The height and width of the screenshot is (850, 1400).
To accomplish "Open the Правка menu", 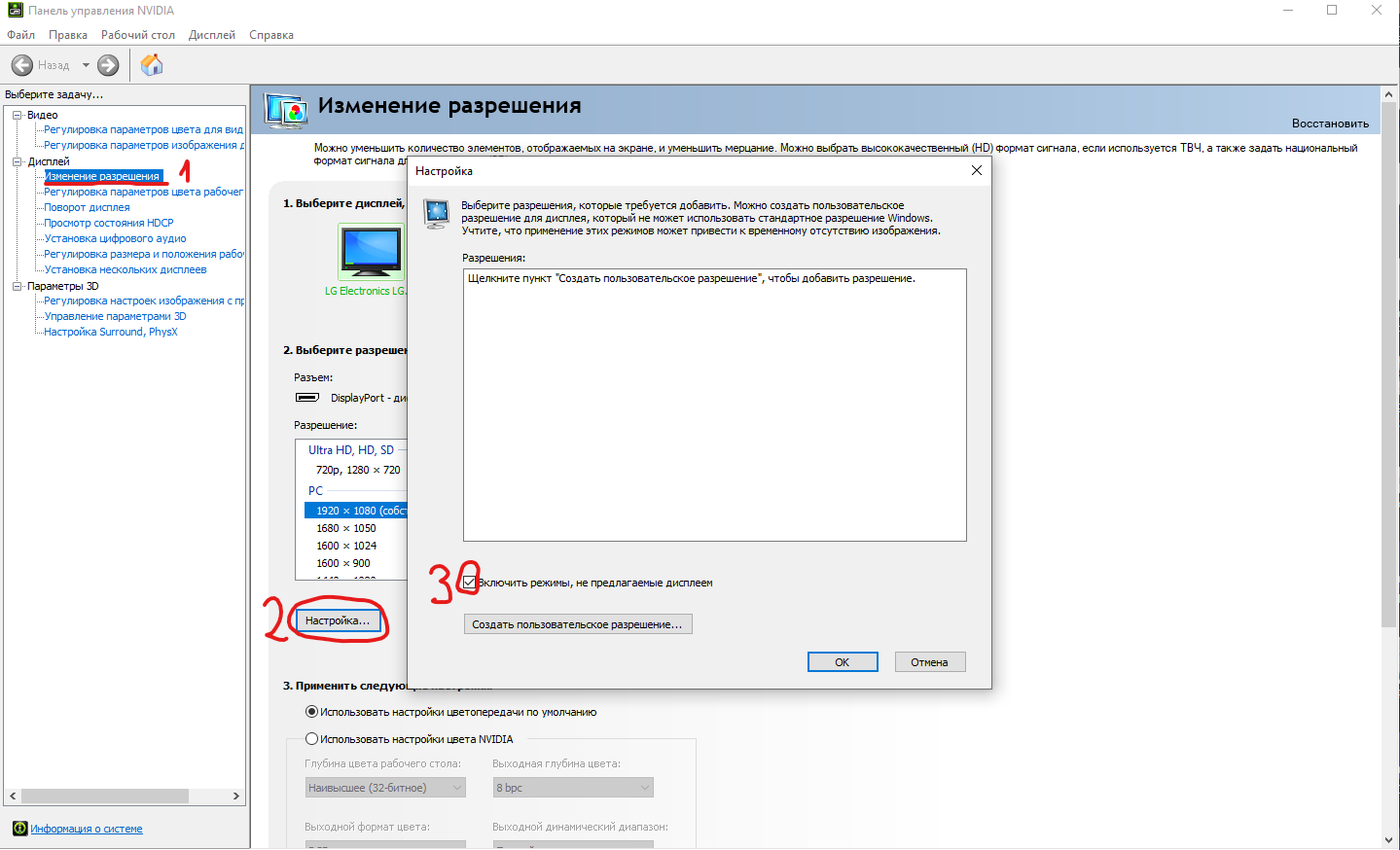I will point(68,35).
